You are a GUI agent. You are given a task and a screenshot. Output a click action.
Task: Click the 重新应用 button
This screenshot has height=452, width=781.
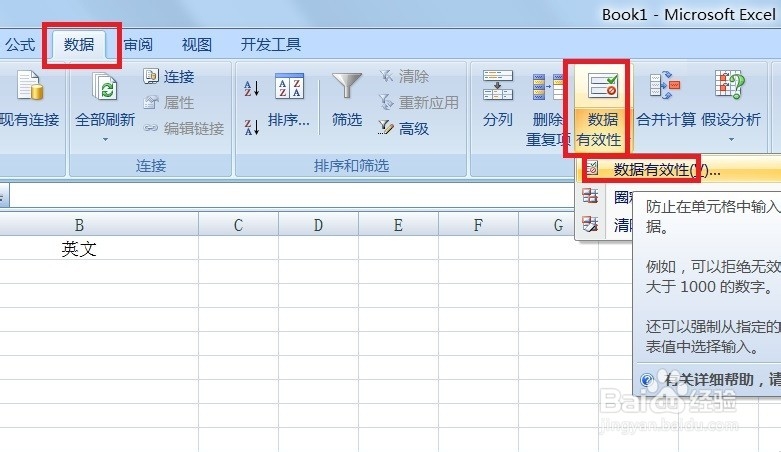[418, 103]
